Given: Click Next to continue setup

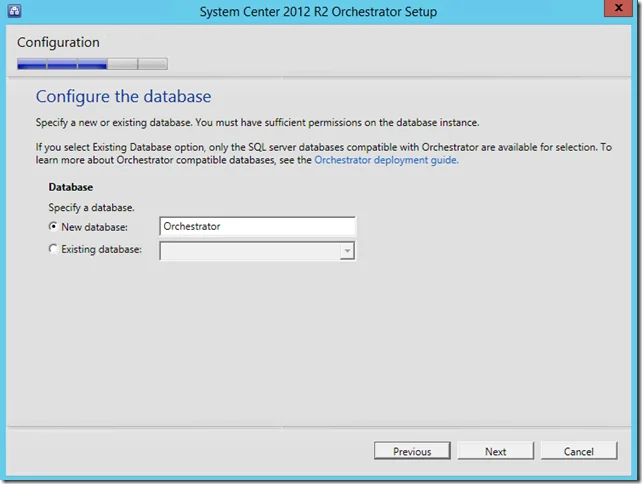Looking at the screenshot, I should [495, 451].
